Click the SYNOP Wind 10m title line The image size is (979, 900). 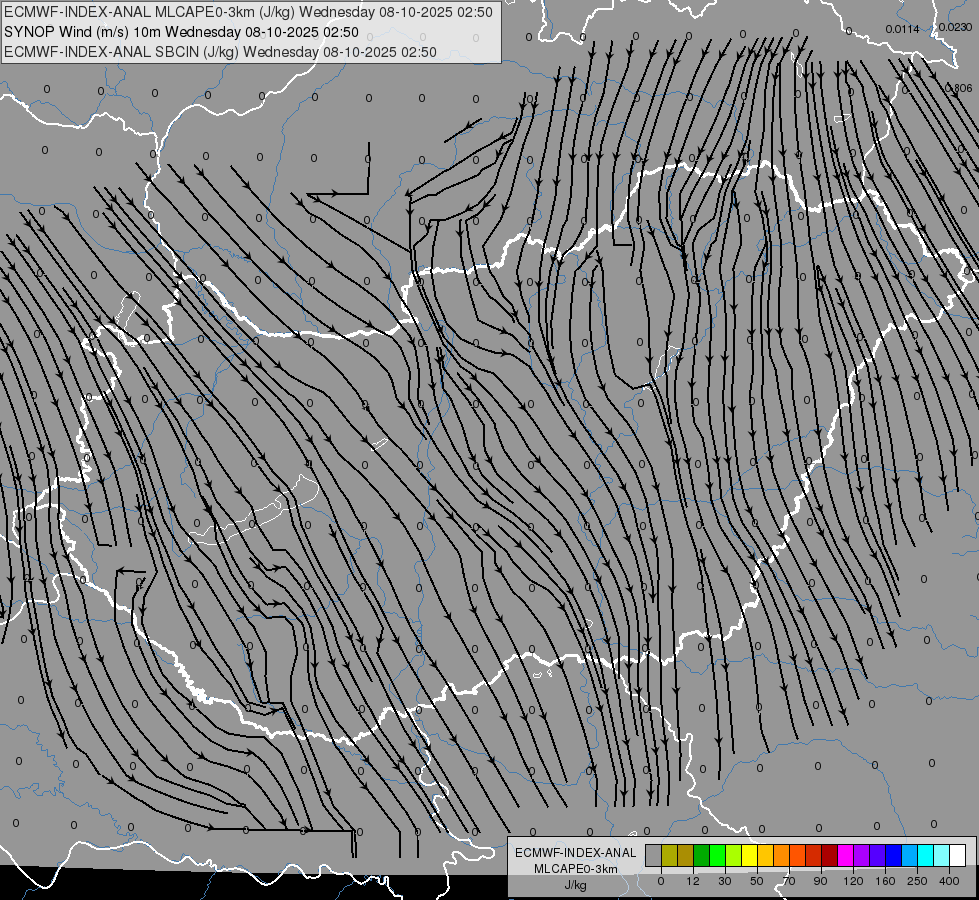(x=181, y=32)
